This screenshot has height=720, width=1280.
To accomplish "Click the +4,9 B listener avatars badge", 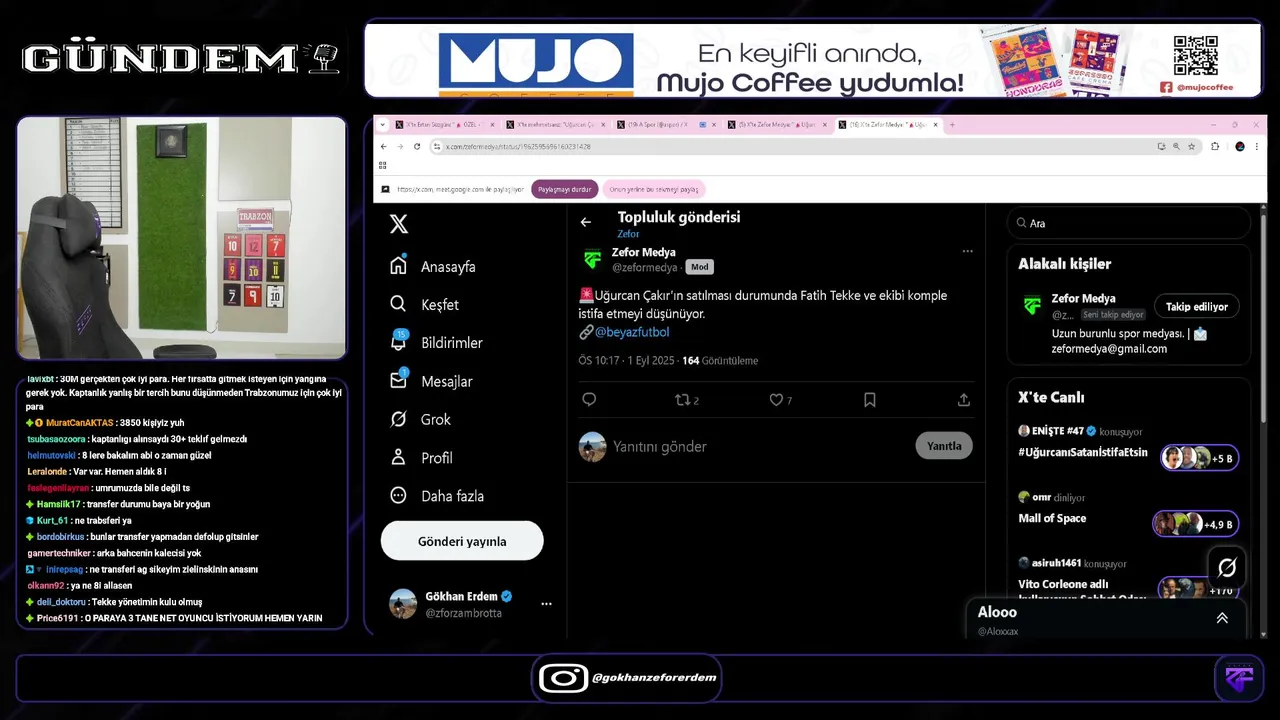I will (1196, 523).
